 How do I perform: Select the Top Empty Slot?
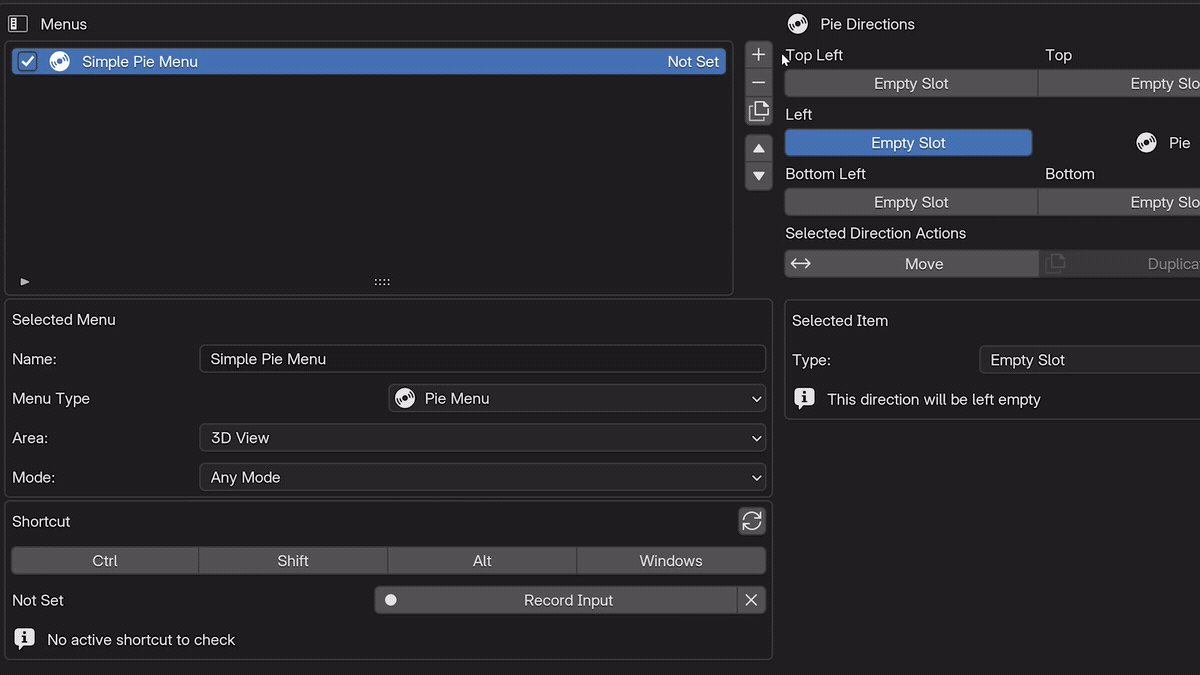(x=1119, y=84)
